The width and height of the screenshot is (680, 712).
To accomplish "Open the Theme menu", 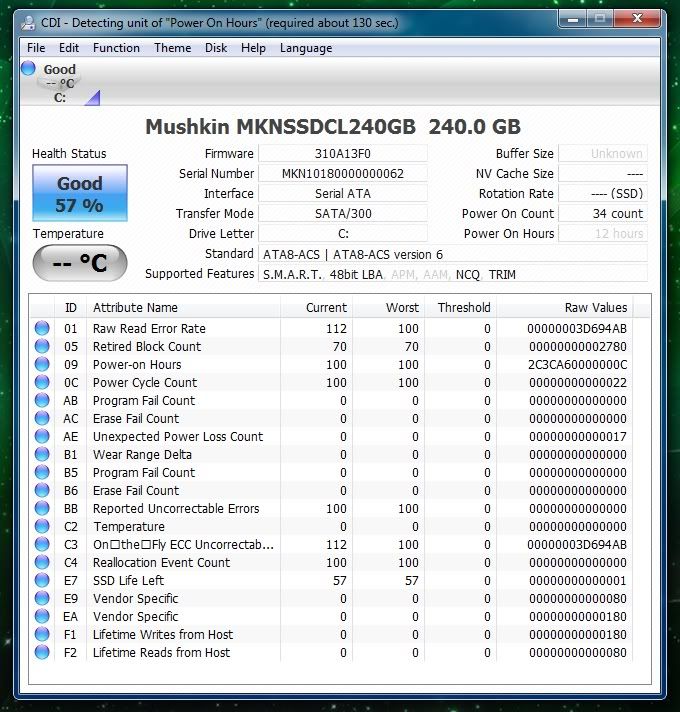I will (172, 48).
